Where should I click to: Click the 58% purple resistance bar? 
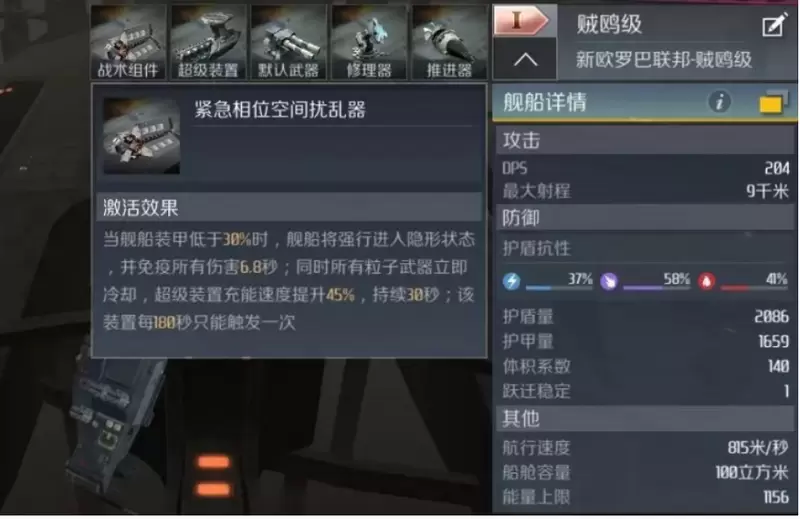click(x=657, y=288)
